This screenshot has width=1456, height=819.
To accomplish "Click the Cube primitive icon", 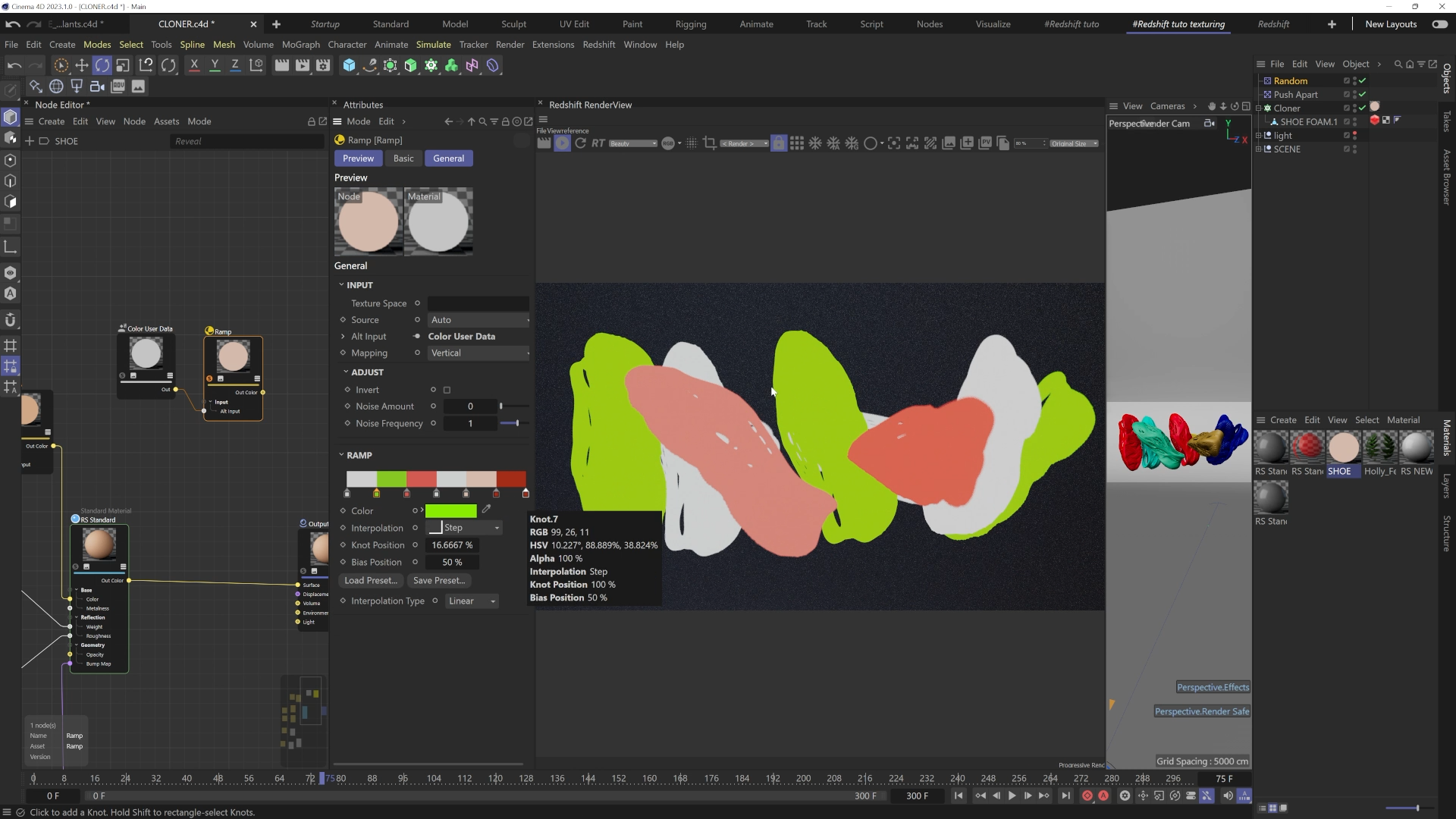I will (349, 65).
